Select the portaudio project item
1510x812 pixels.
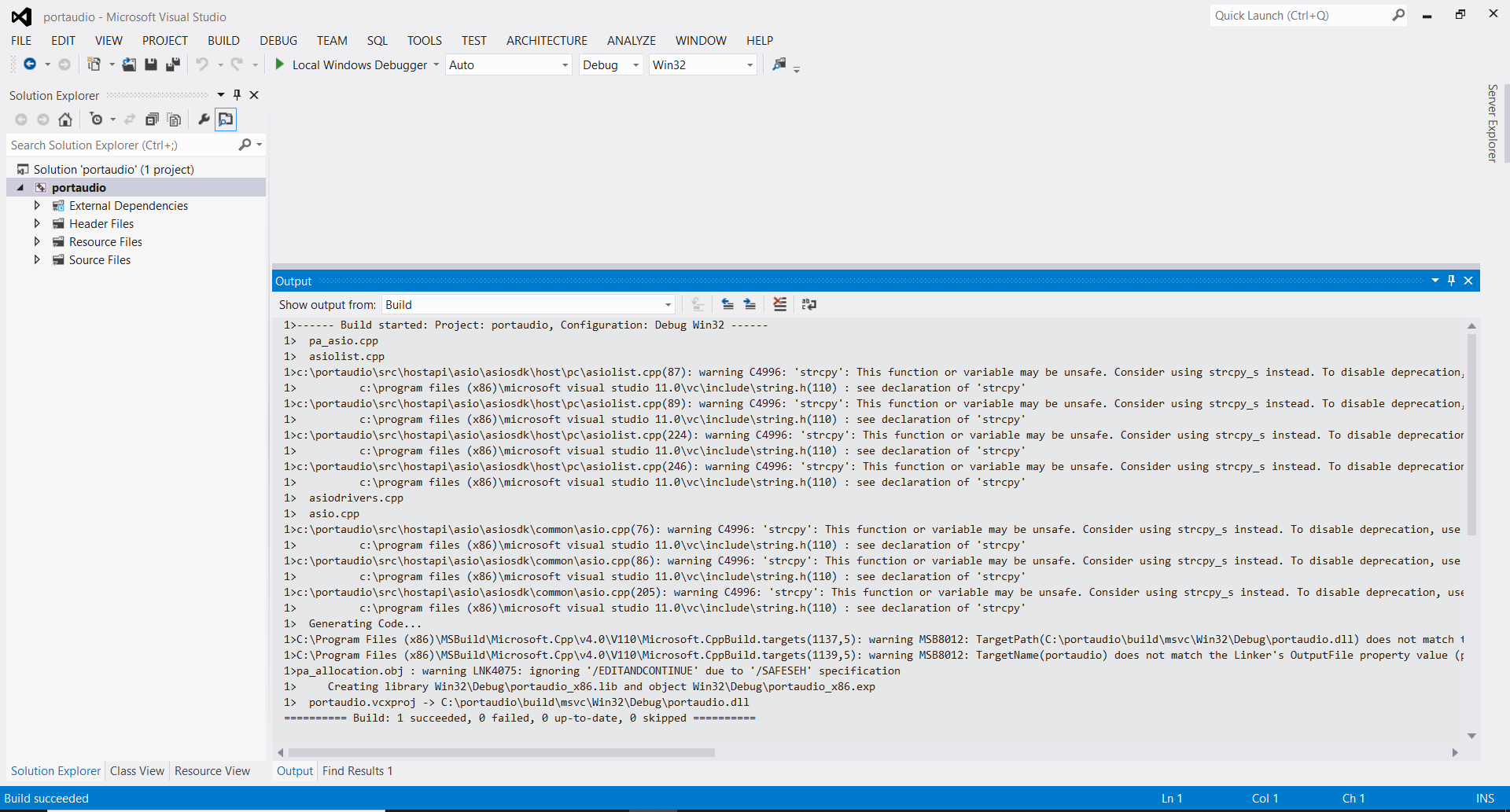(x=79, y=188)
